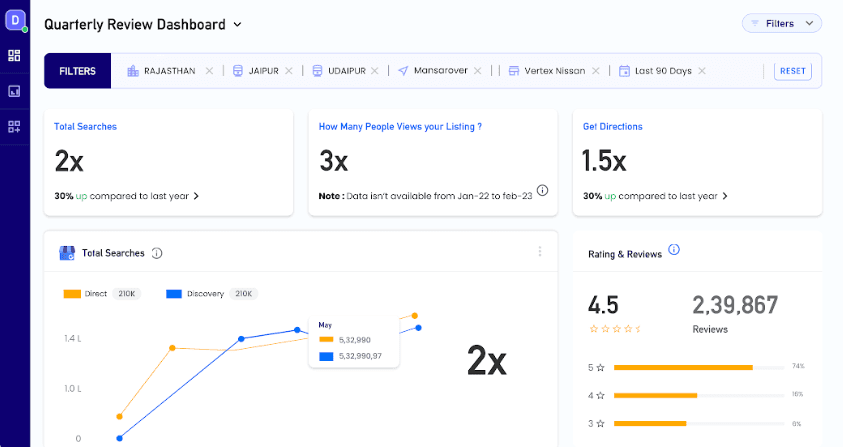Click the Rating & Reviews info icon
Screen dimensions: 843x447
(x=674, y=250)
